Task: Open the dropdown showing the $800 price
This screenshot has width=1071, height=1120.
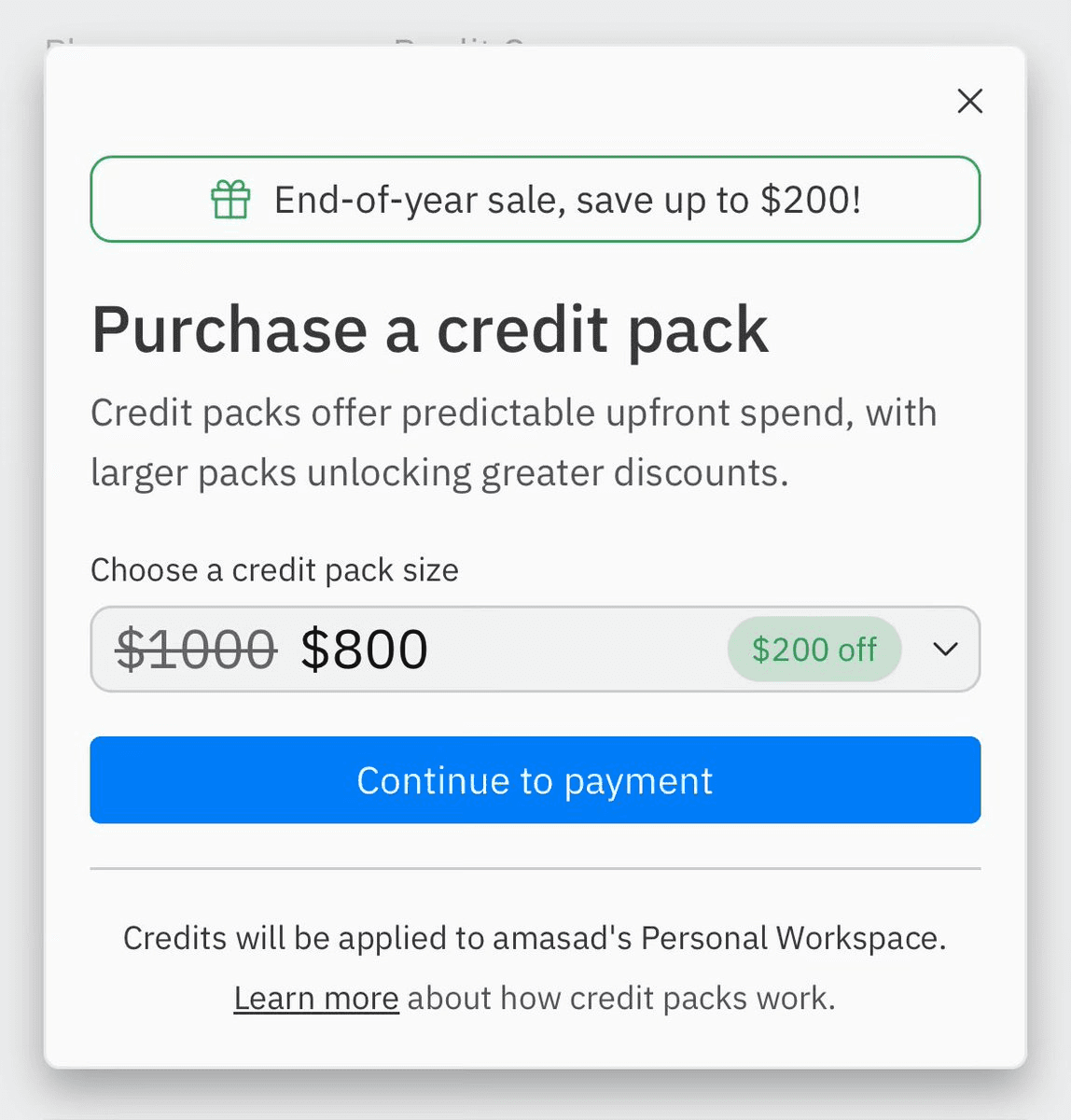Action: 535,649
